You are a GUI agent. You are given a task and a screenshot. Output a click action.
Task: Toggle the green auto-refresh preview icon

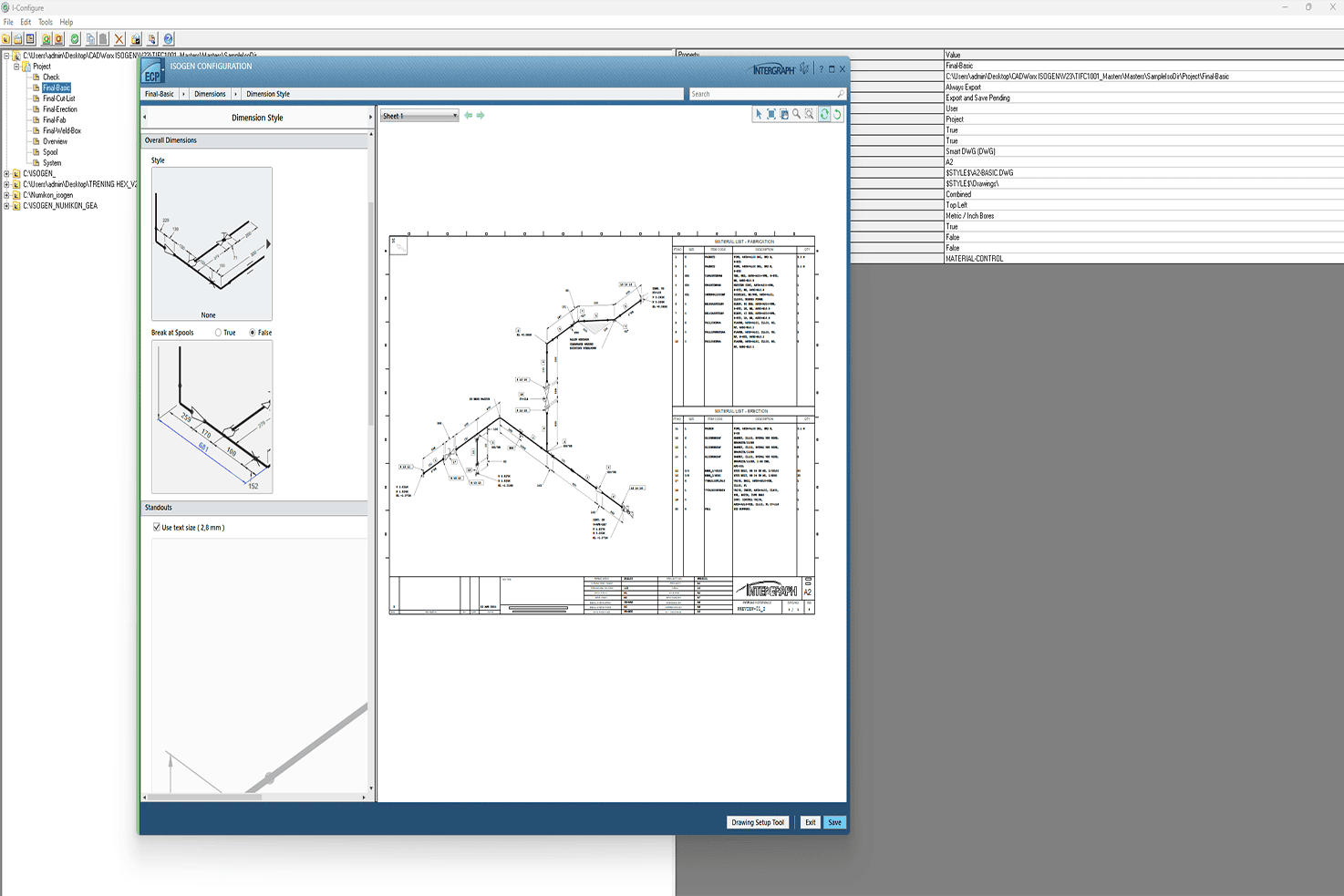tap(824, 115)
